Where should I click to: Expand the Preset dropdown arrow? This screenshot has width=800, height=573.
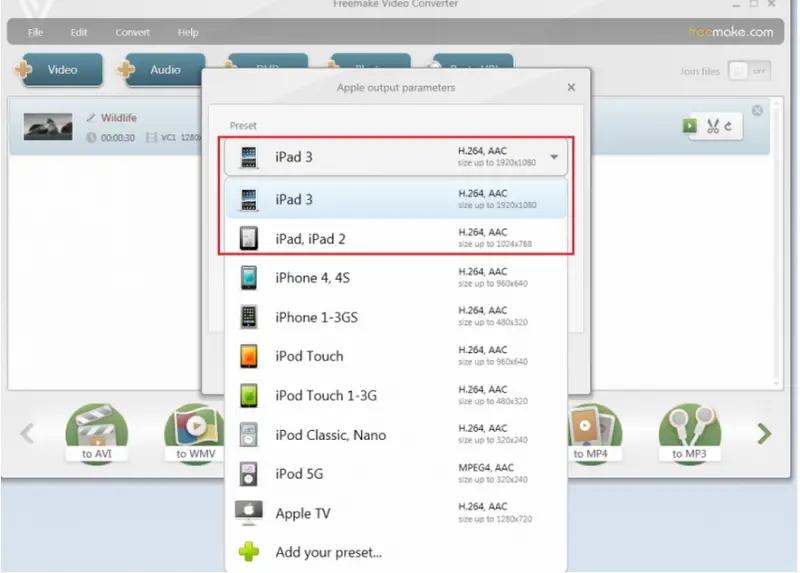click(x=554, y=157)
